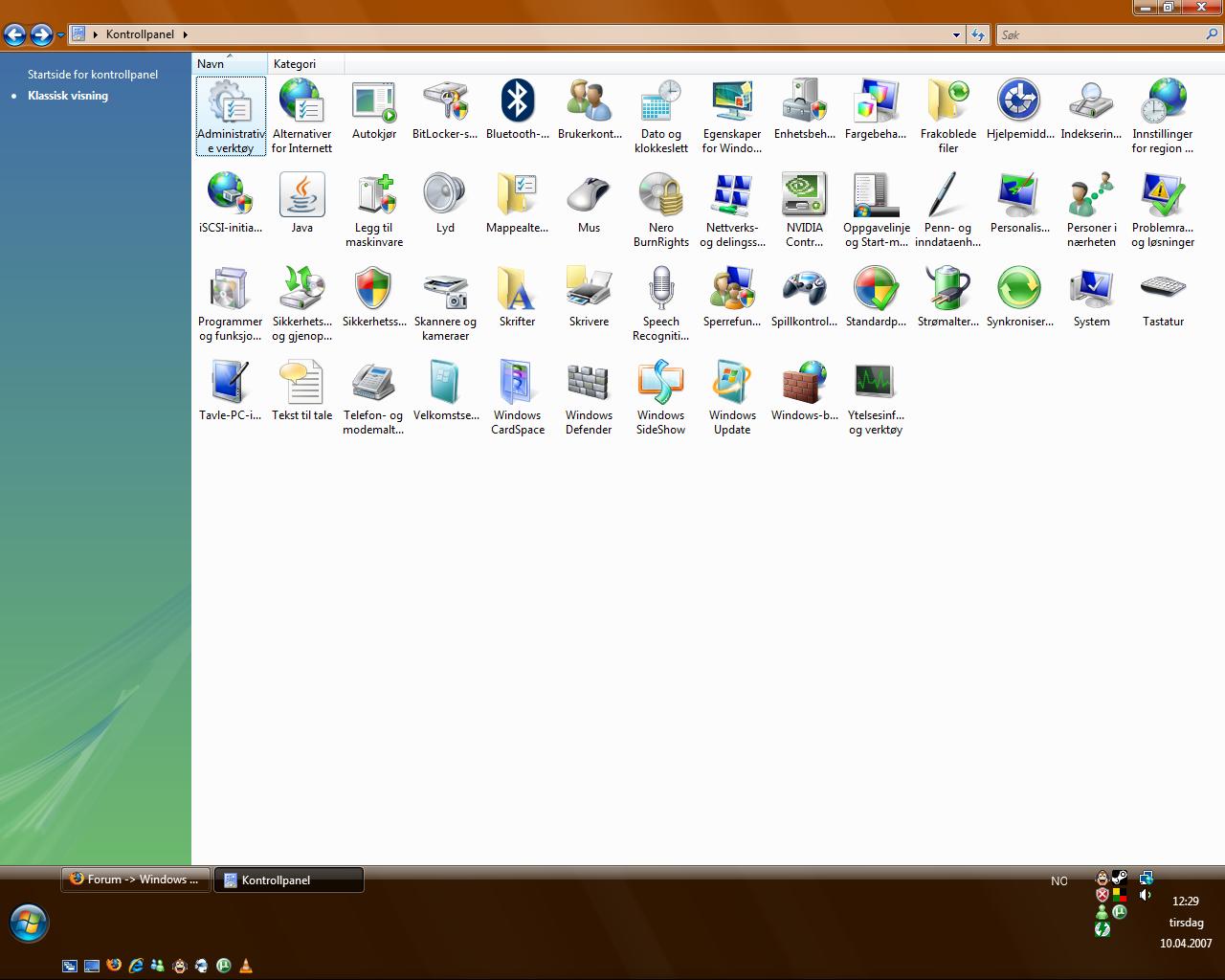
Task: Open Sikkerhetskopiering og gjenoppretting
Action: (302, 303)
